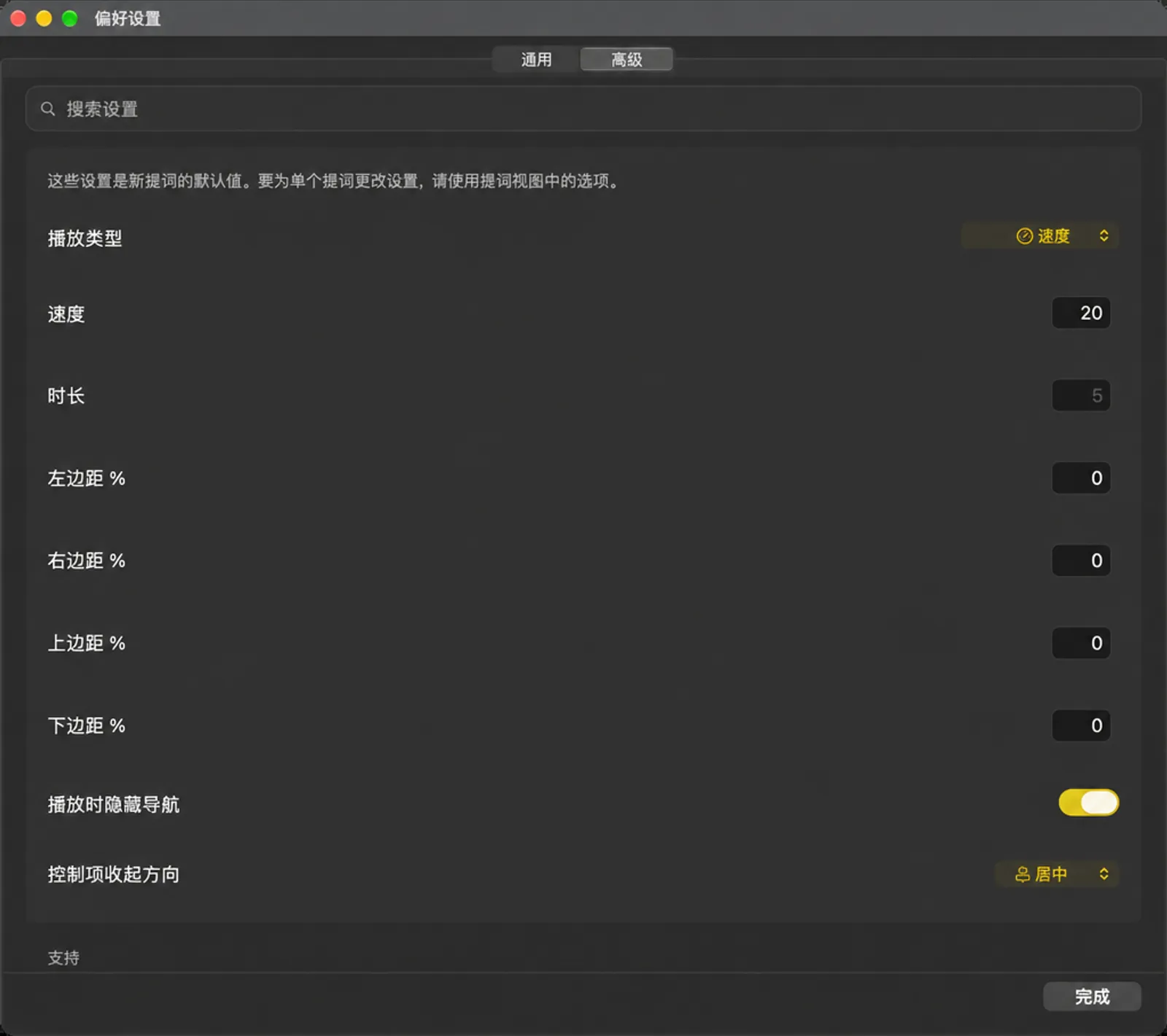
Task: Click the 时长 label
Action: [66, 396]
